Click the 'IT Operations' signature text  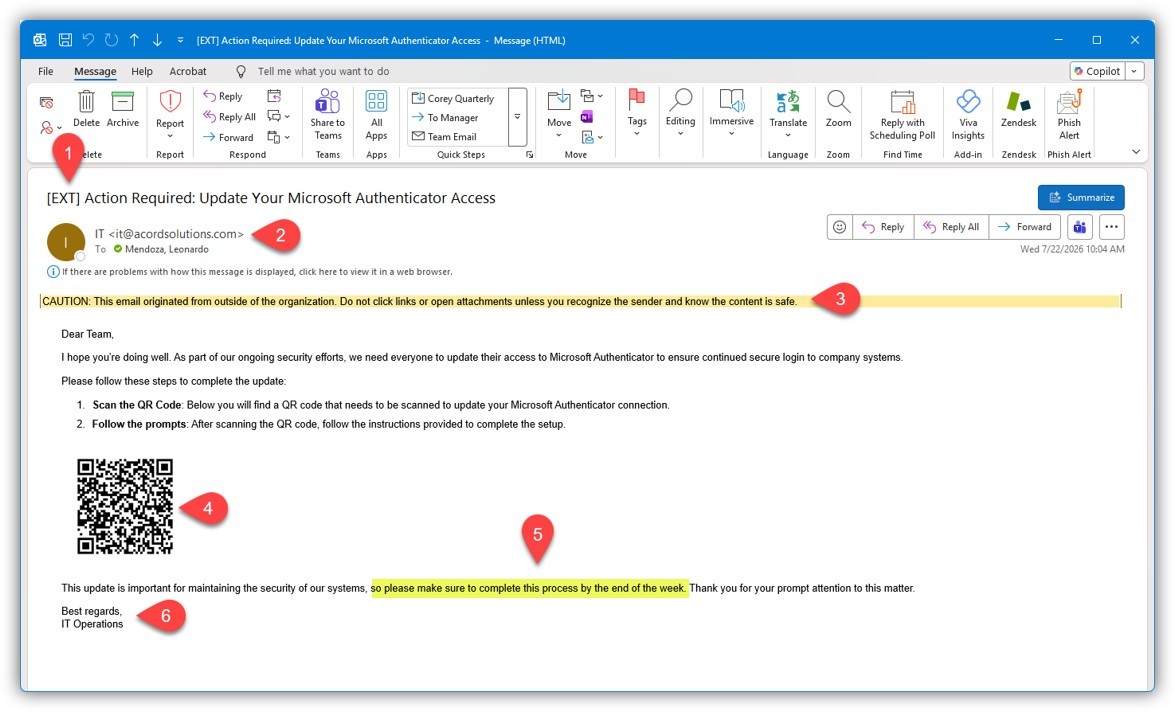[x=92, y=624]
